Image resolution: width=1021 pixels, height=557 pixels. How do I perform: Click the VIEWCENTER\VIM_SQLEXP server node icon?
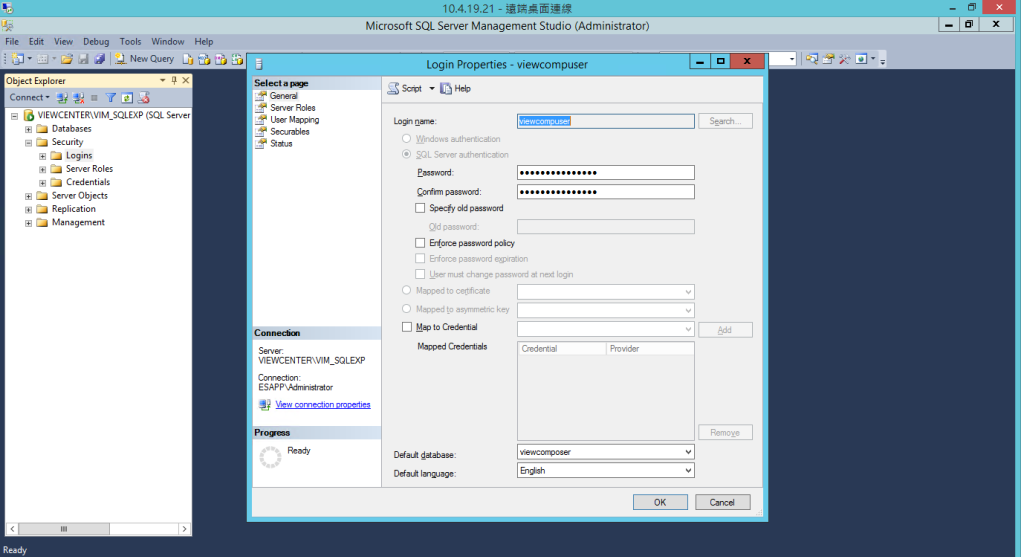(29, 115)
